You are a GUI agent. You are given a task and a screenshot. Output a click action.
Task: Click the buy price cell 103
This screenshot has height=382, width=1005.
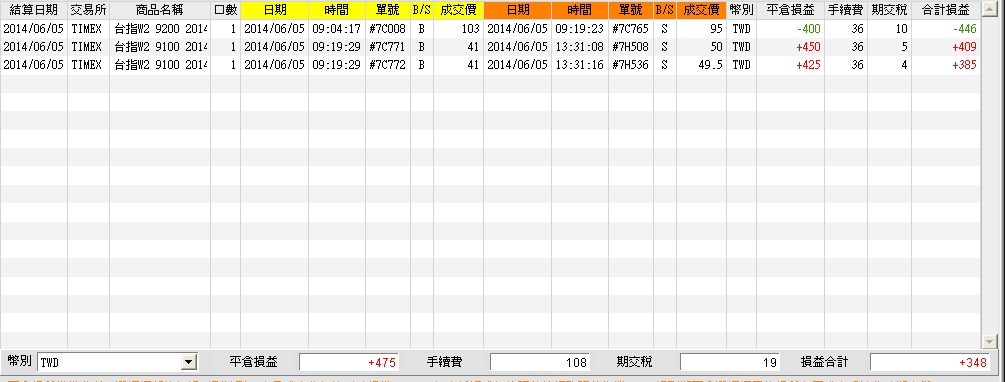pyautogui.click(x=458, y=29)
